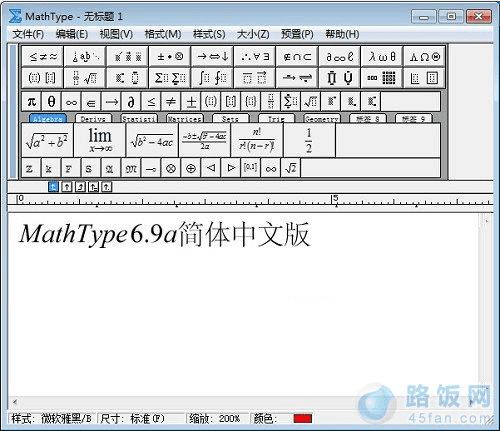Insert the infinity symbol next to theta

point(71,102)
